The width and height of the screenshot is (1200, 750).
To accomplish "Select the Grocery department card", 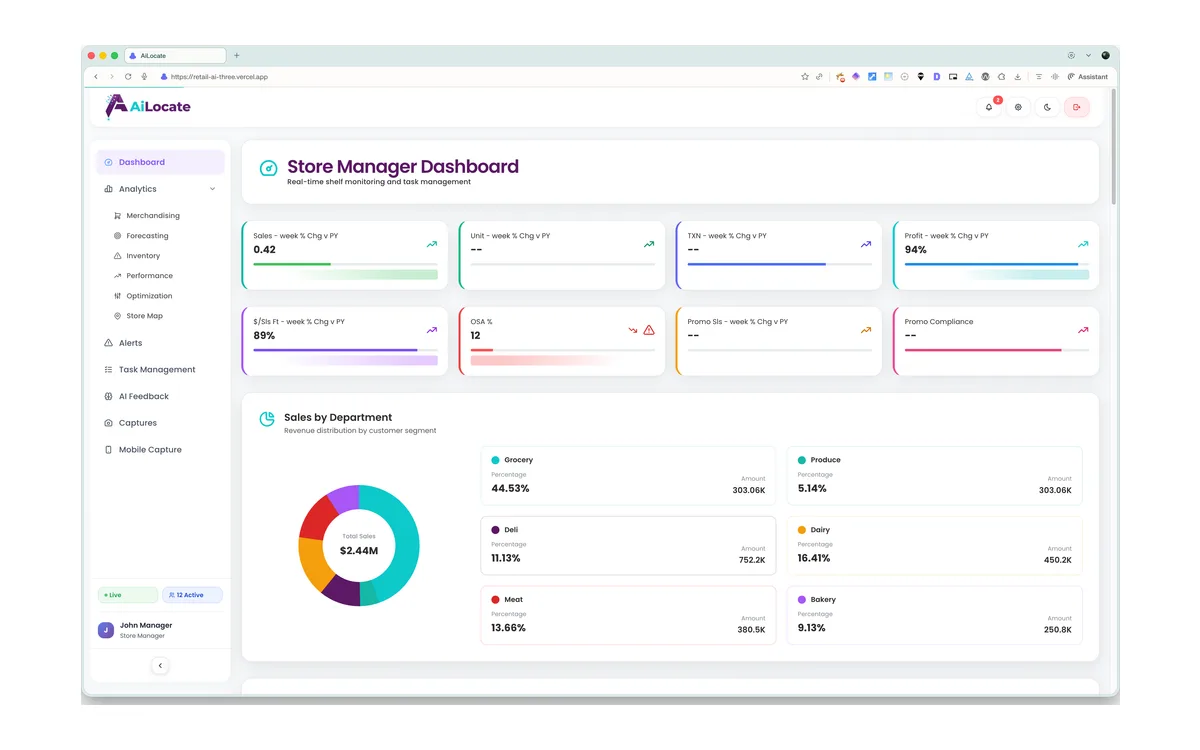I will pyautogui.click(x=628, y=476).
